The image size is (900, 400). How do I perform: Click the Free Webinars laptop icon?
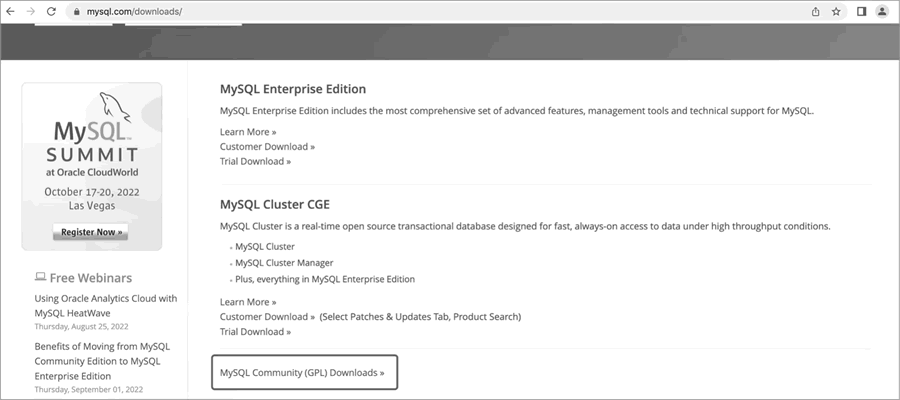40,277
